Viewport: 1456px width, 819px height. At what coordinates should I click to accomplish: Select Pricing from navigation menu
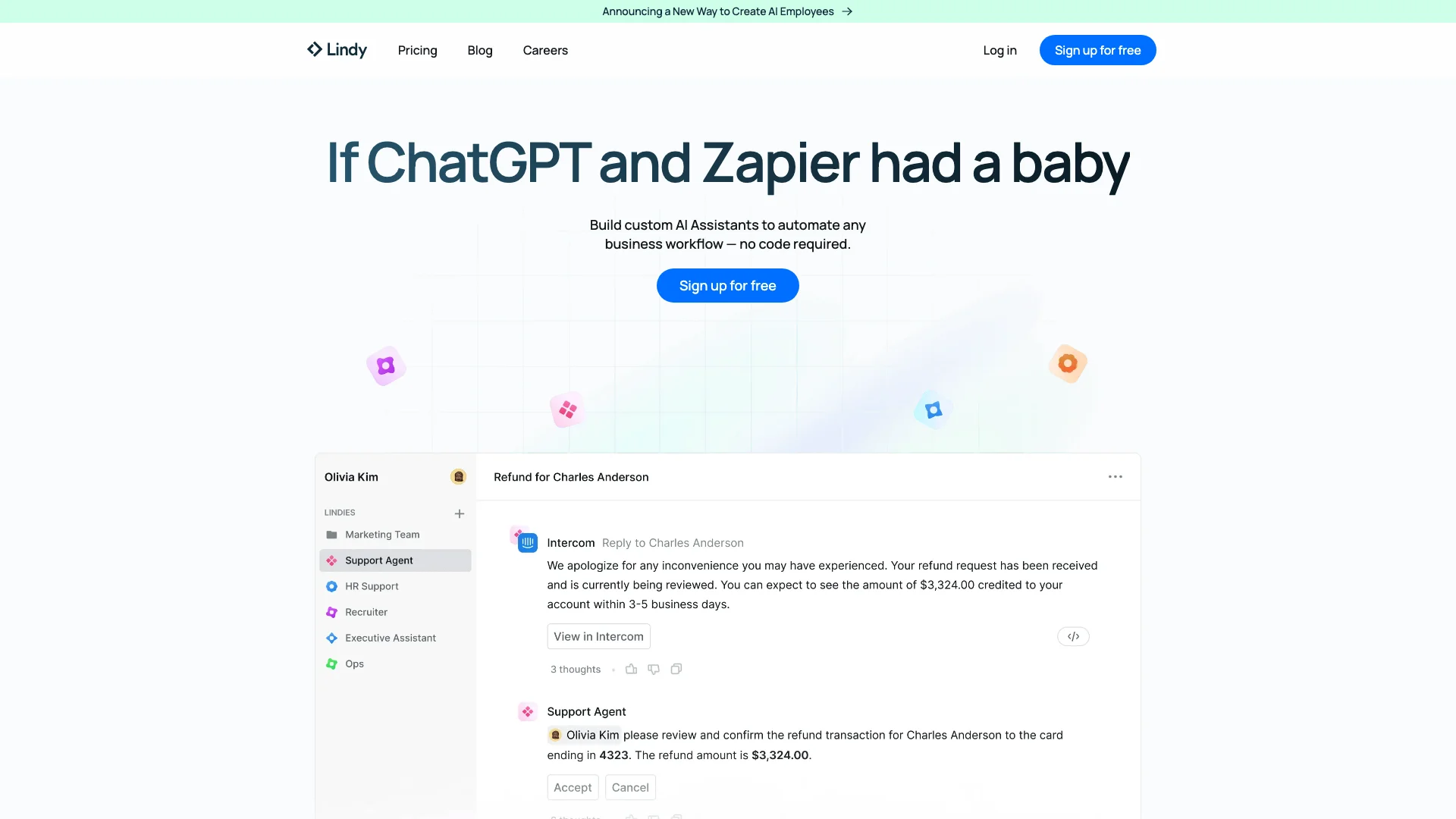[417, 50]
